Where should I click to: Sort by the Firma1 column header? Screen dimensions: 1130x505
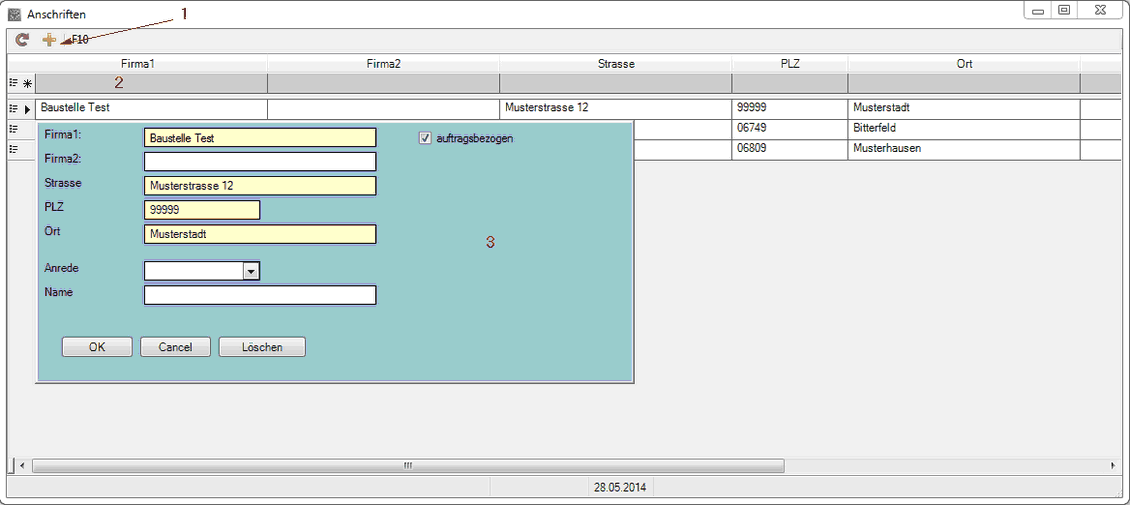click(137, 63)
